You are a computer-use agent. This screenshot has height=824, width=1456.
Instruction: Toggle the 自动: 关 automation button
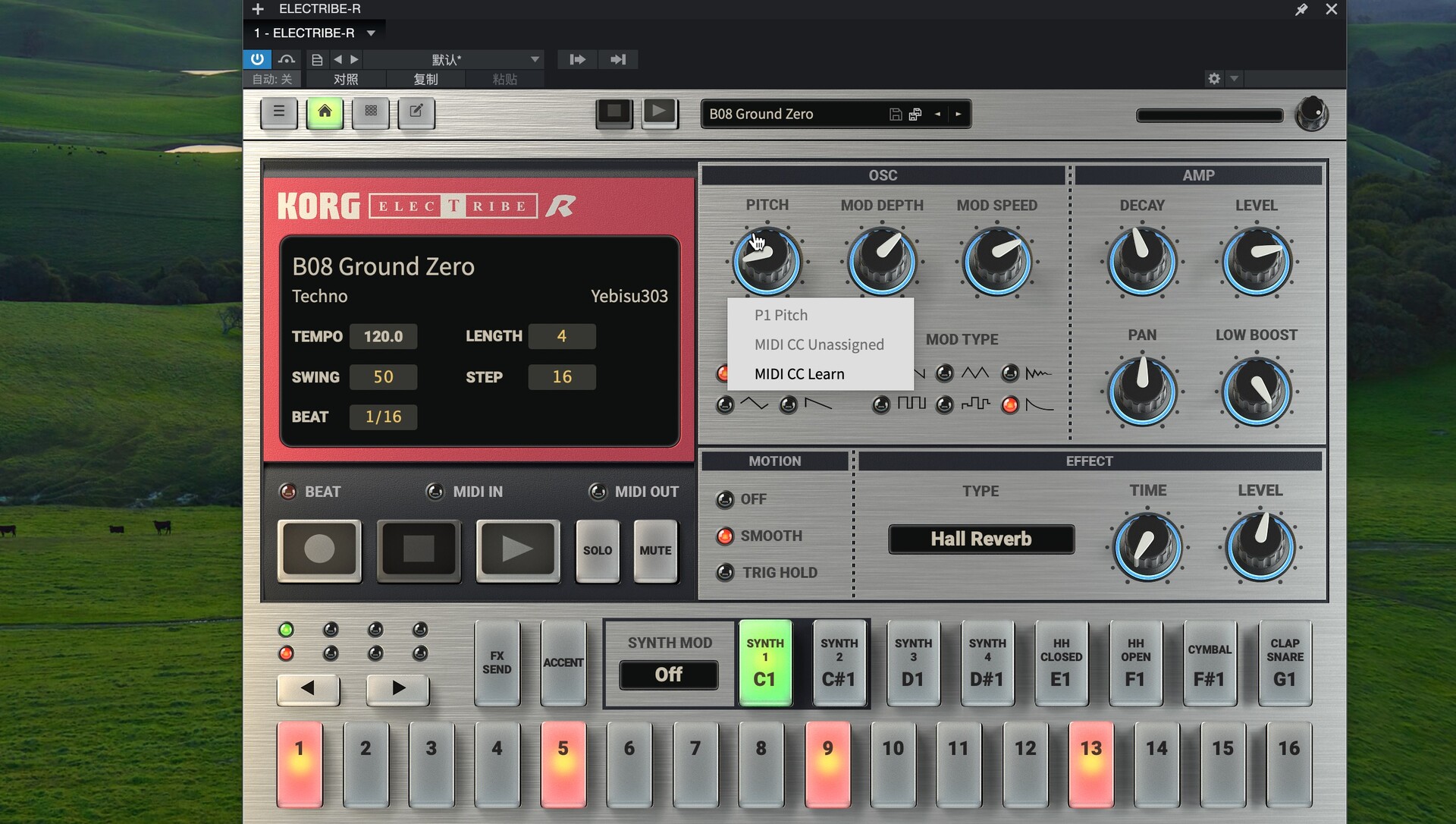click(x=272, y=79)
